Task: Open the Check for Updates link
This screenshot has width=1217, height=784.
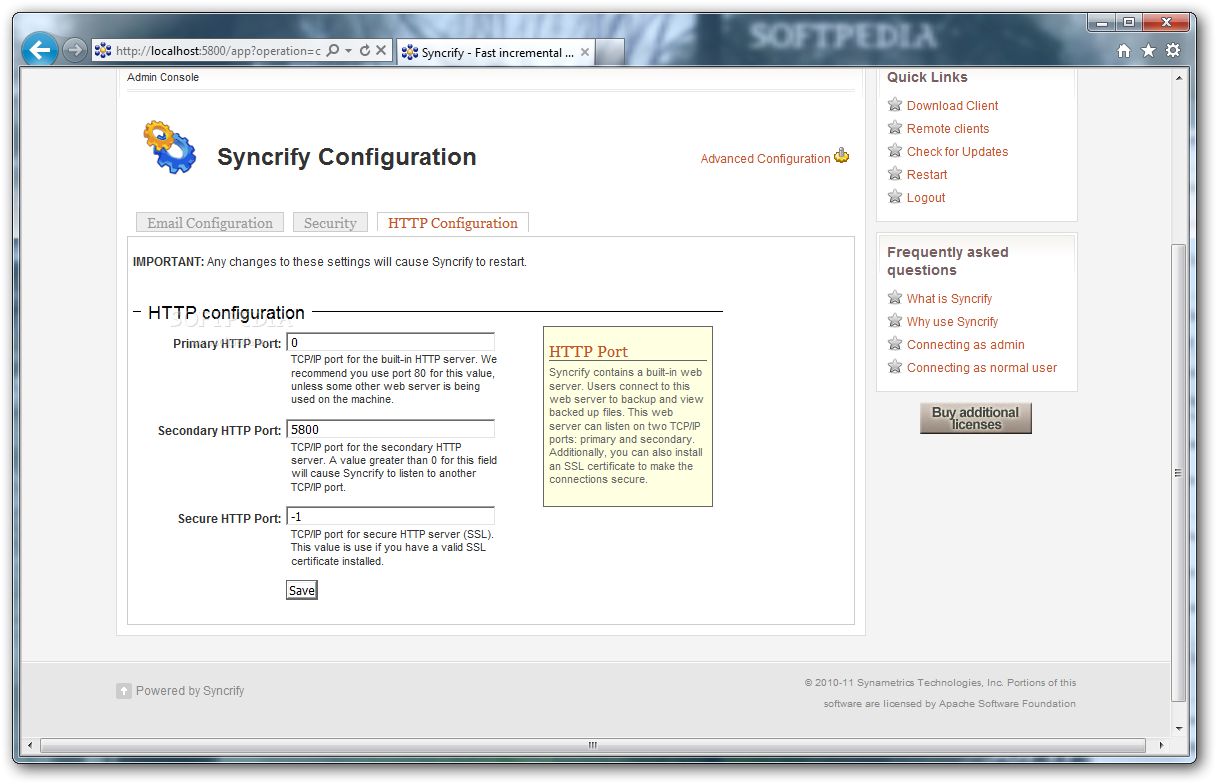Action: [957, 151]
